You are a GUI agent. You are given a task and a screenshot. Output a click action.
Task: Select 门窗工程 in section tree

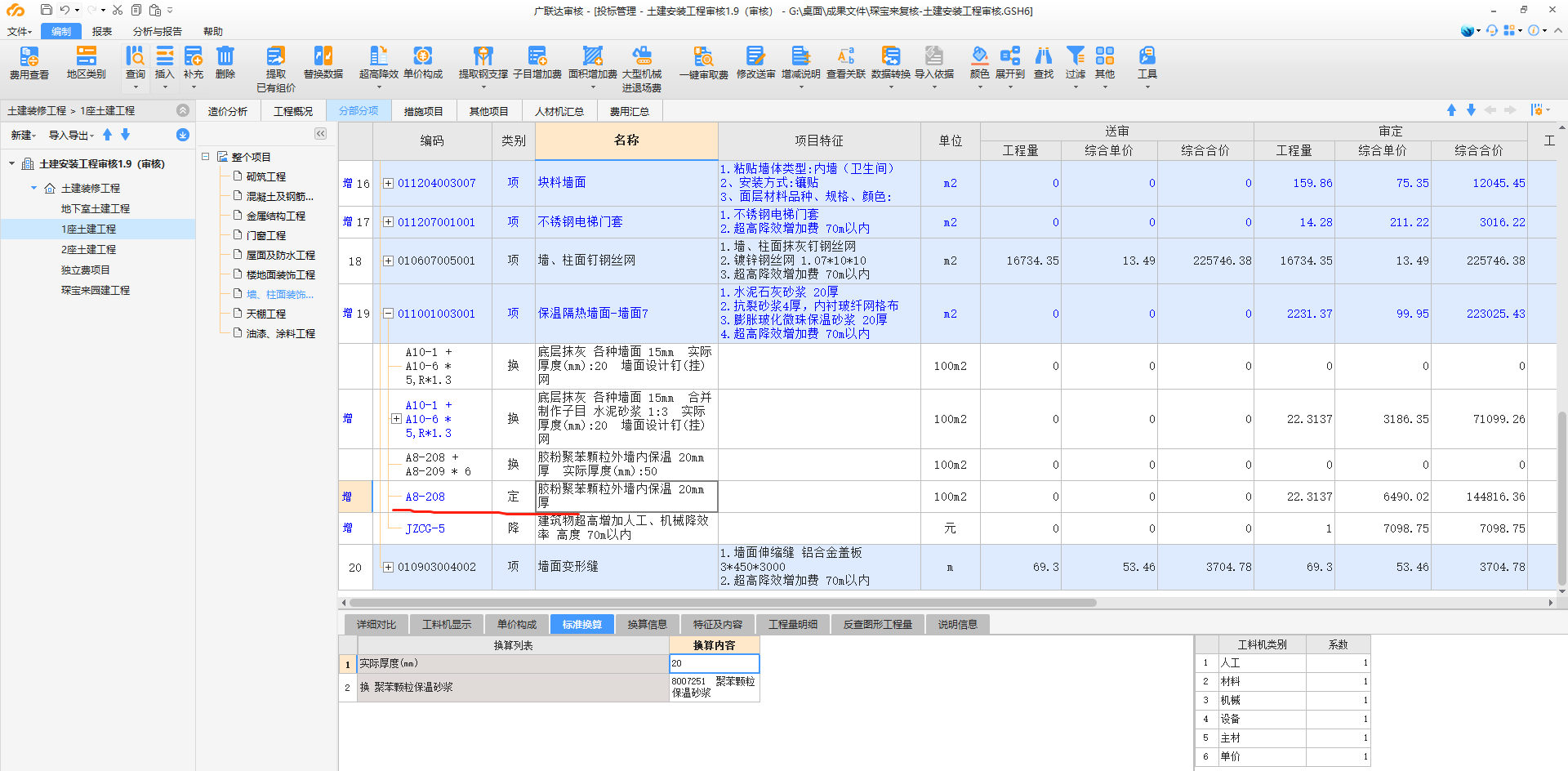click(x=266, y=235)
